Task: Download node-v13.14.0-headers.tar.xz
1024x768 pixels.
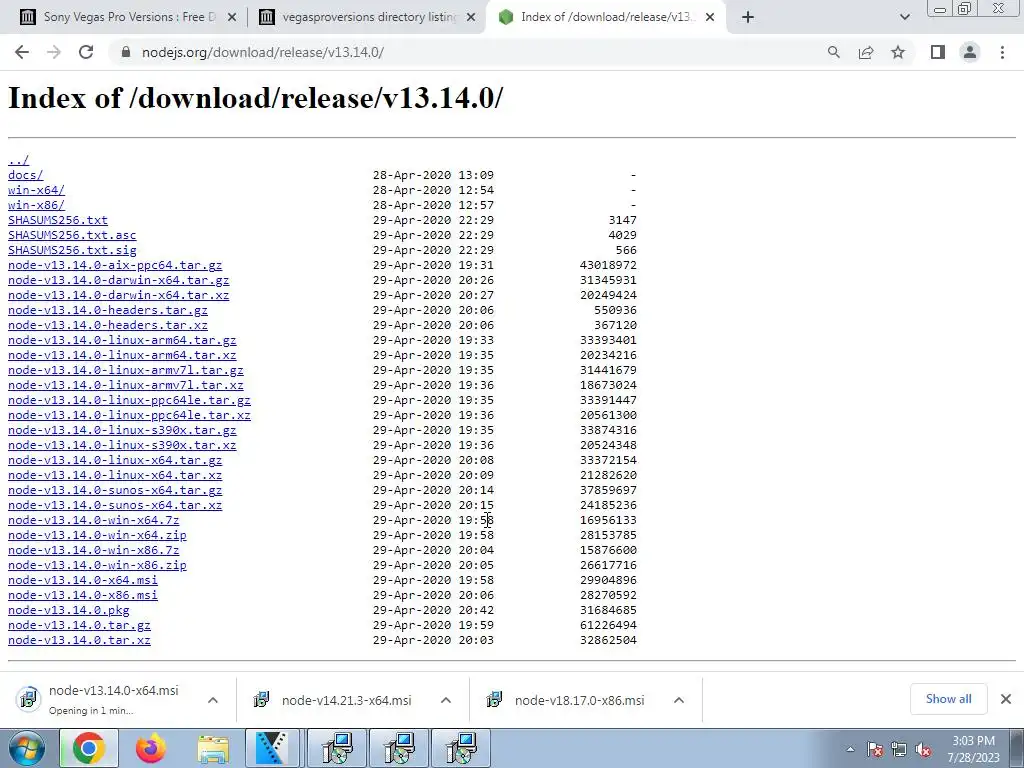Action: click(108, 325)
